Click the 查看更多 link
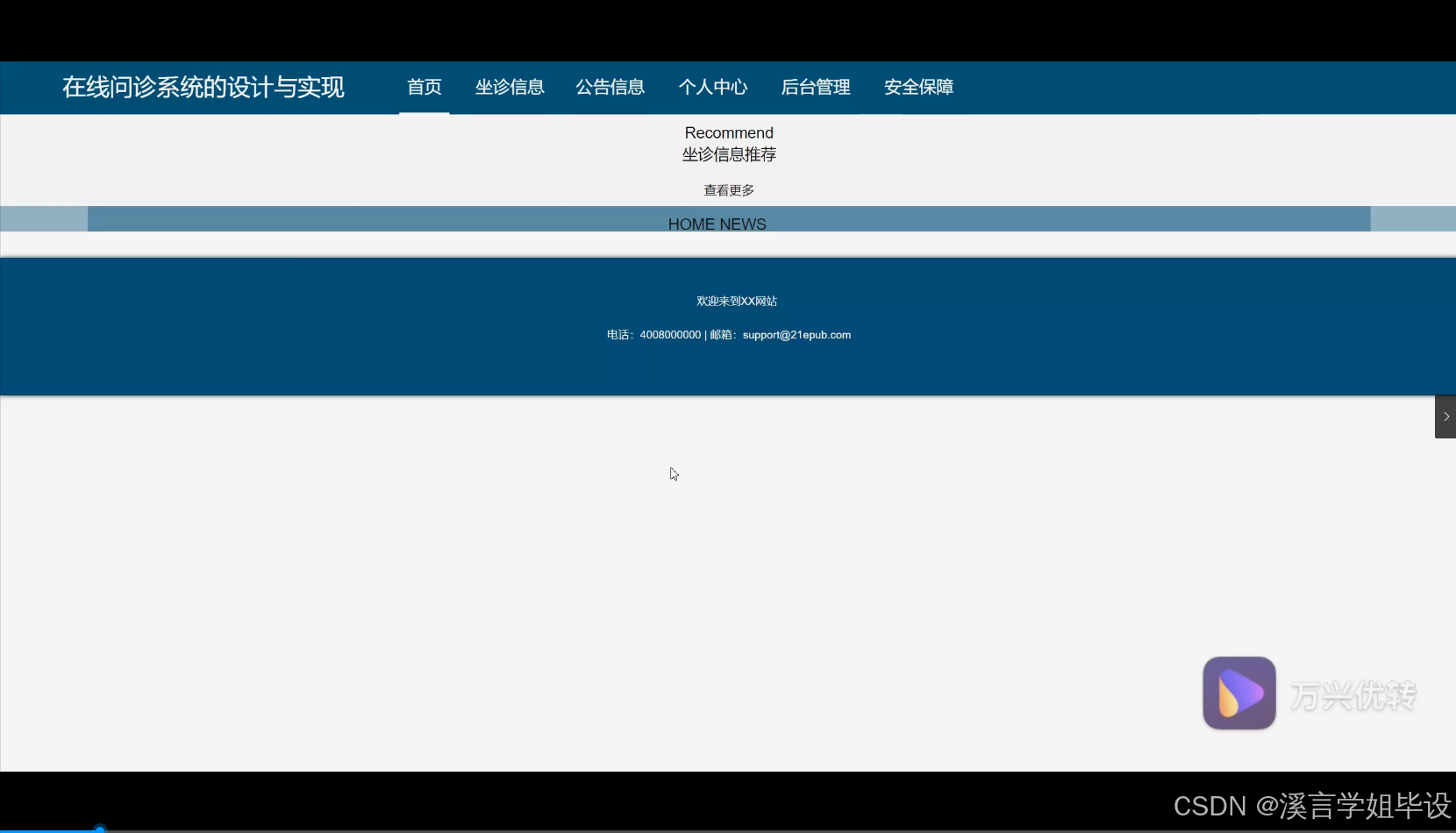The width and height of the screenshot is (1456, 833). [x=728, y=189]
